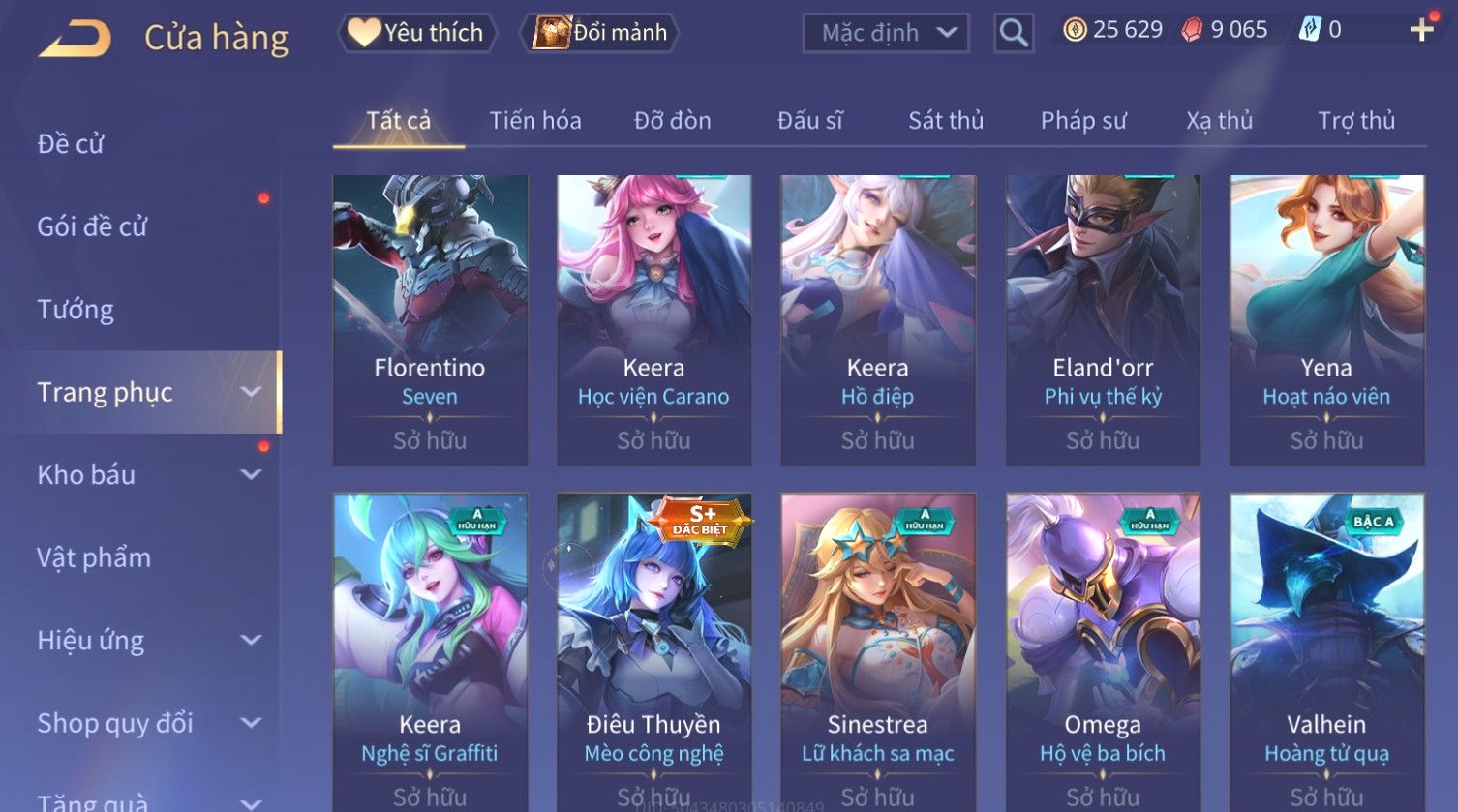Switch to the Tiến hóa tab
This screenshot has width=1458, height=812.
pos(535,121)
